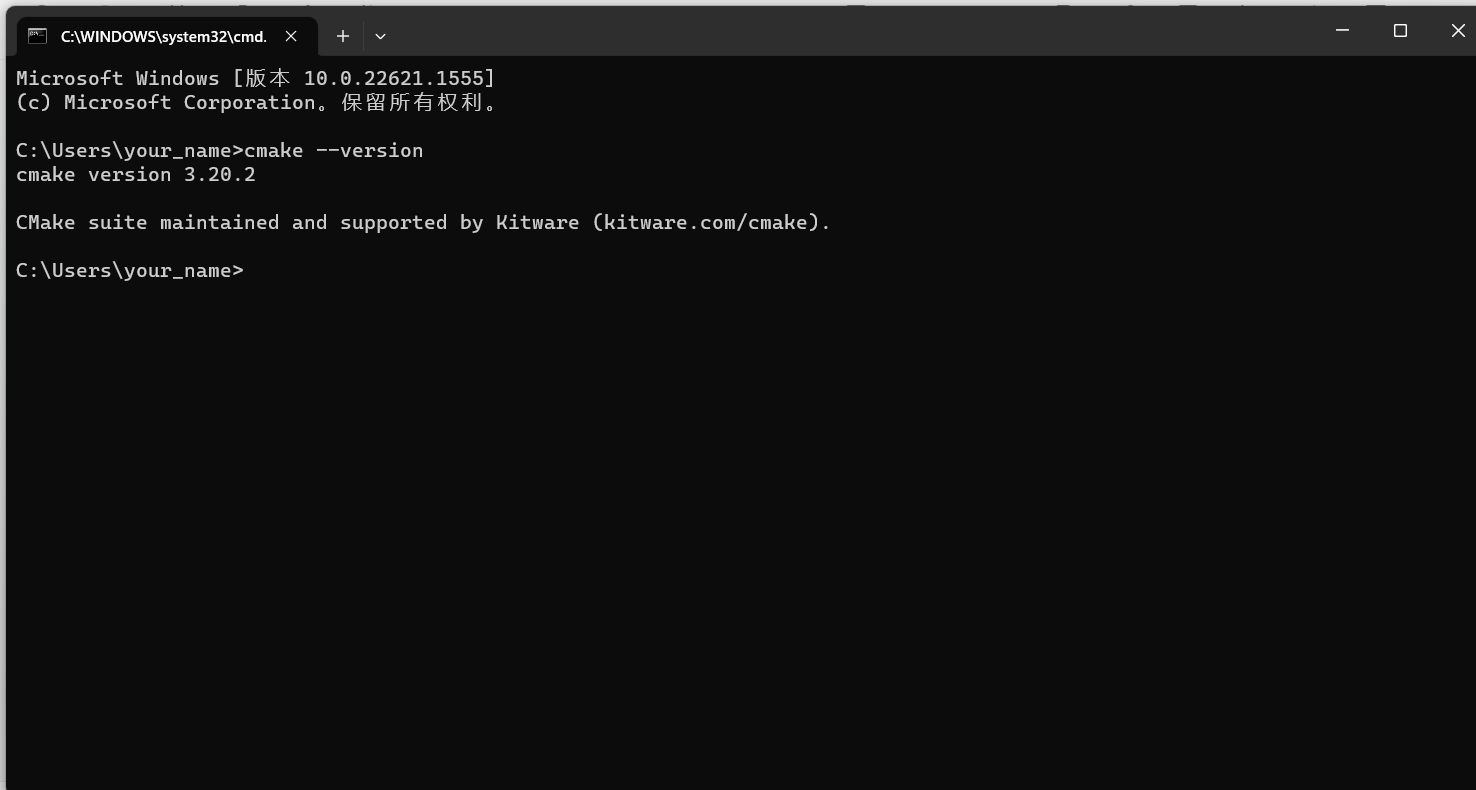Open a new terminal tab with the plus icon
Image resolution: width=1476 pixels, height=790 pixels.
click(x=343, y=36)
